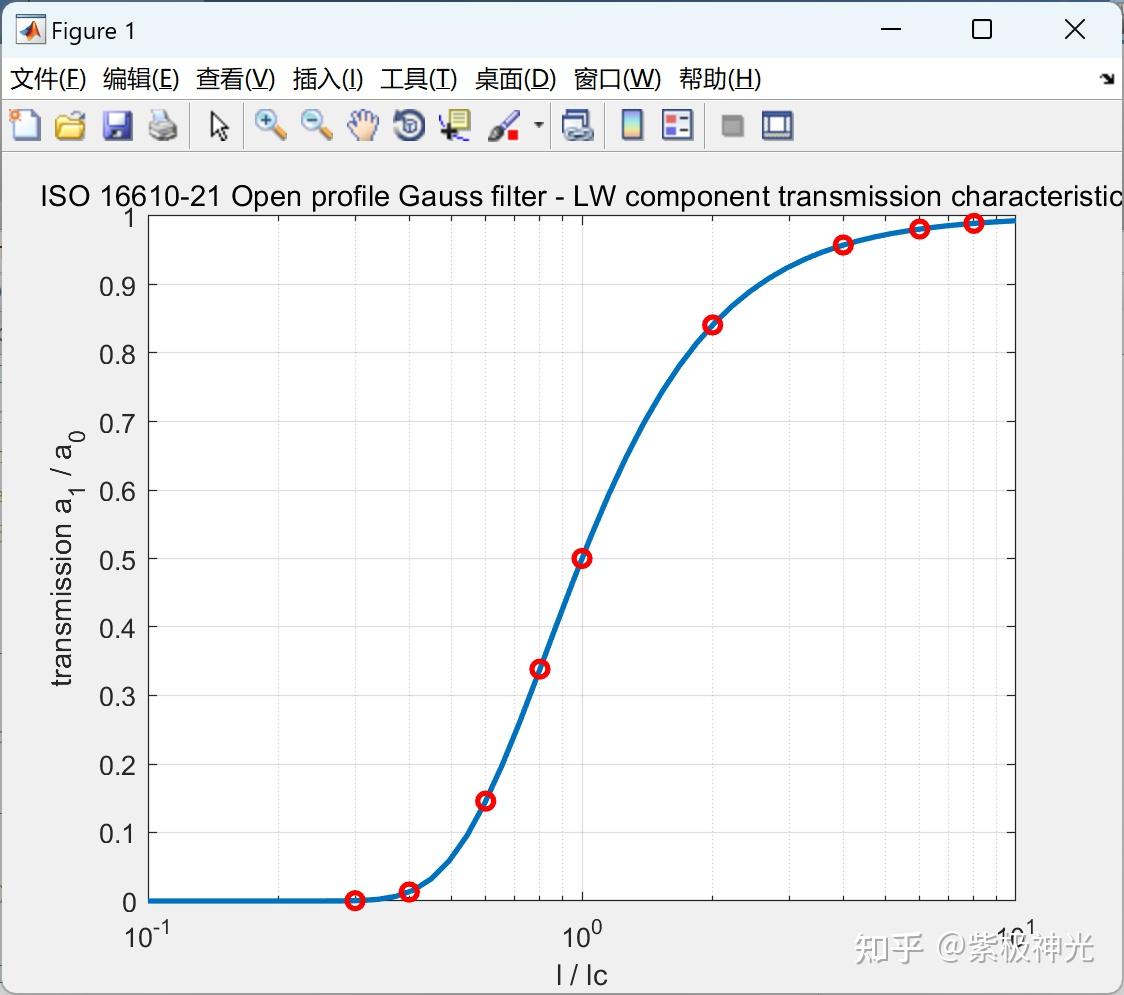Expand the 工具(T) menu
This screenshot has height=995, width=1124.
coord(418,79)
